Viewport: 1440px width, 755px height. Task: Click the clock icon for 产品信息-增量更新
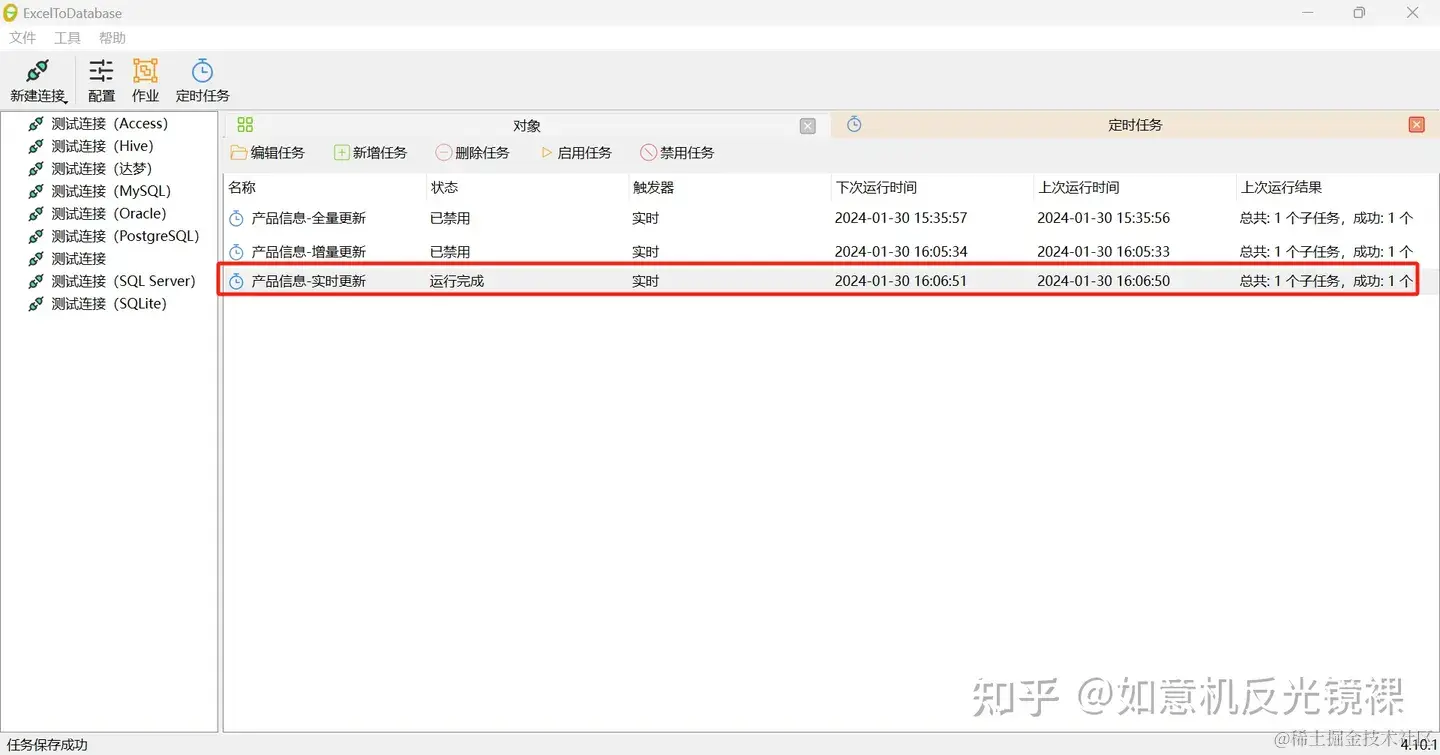[x=237, y=252]
